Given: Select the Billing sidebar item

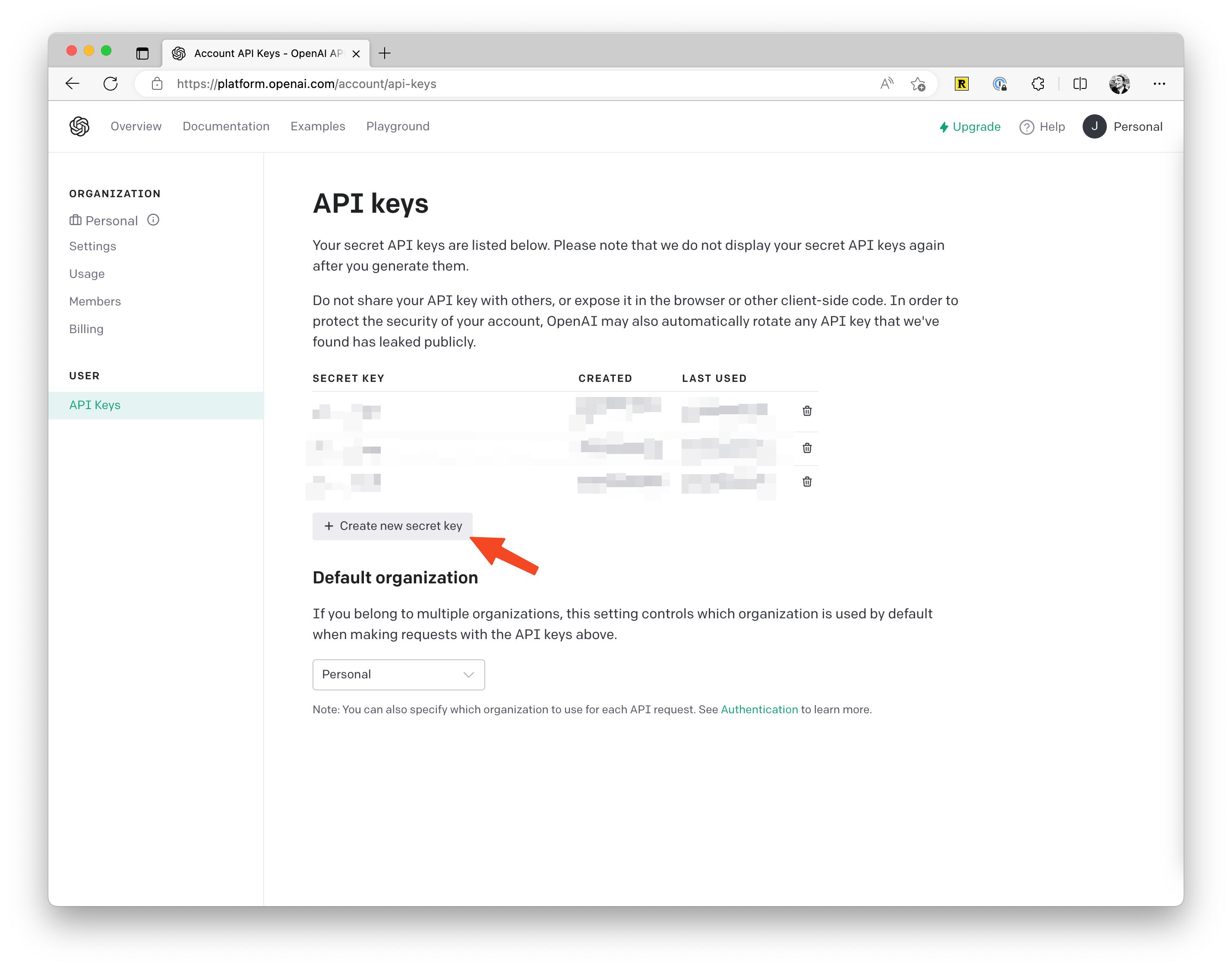Looking at the screenshot, I should coord(85,328).
